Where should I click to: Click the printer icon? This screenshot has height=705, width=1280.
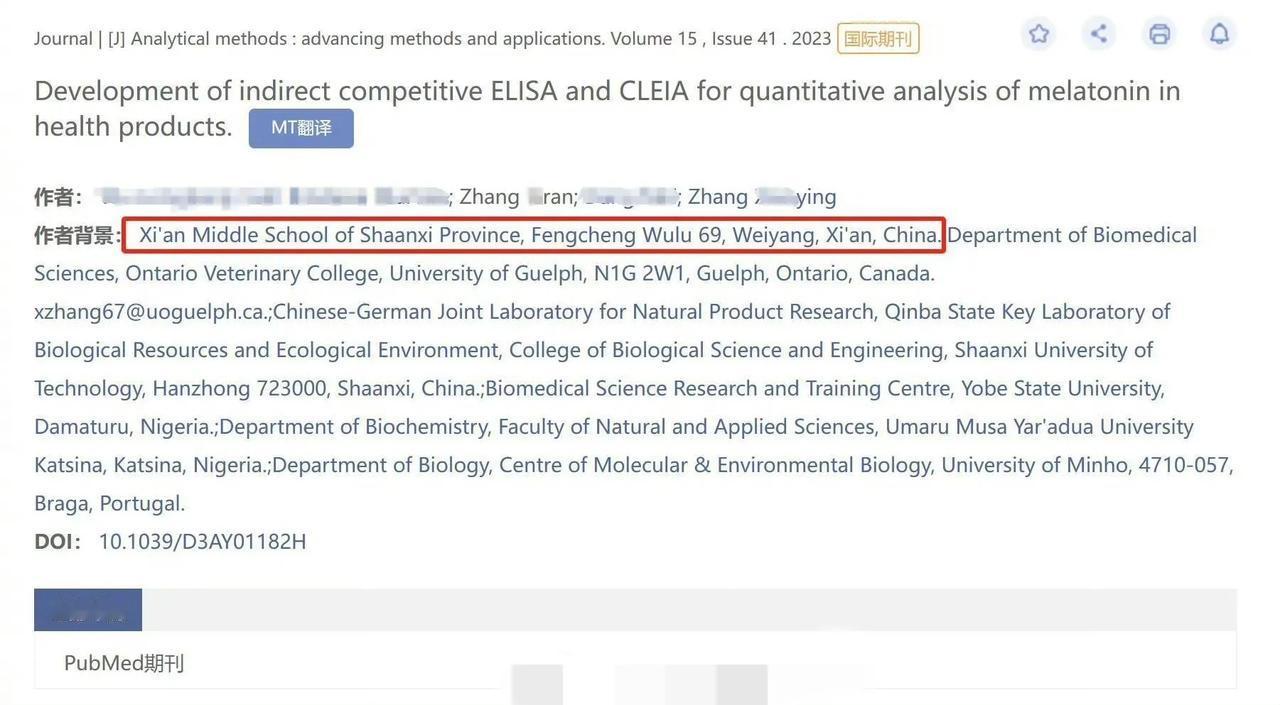(1159, 34)
